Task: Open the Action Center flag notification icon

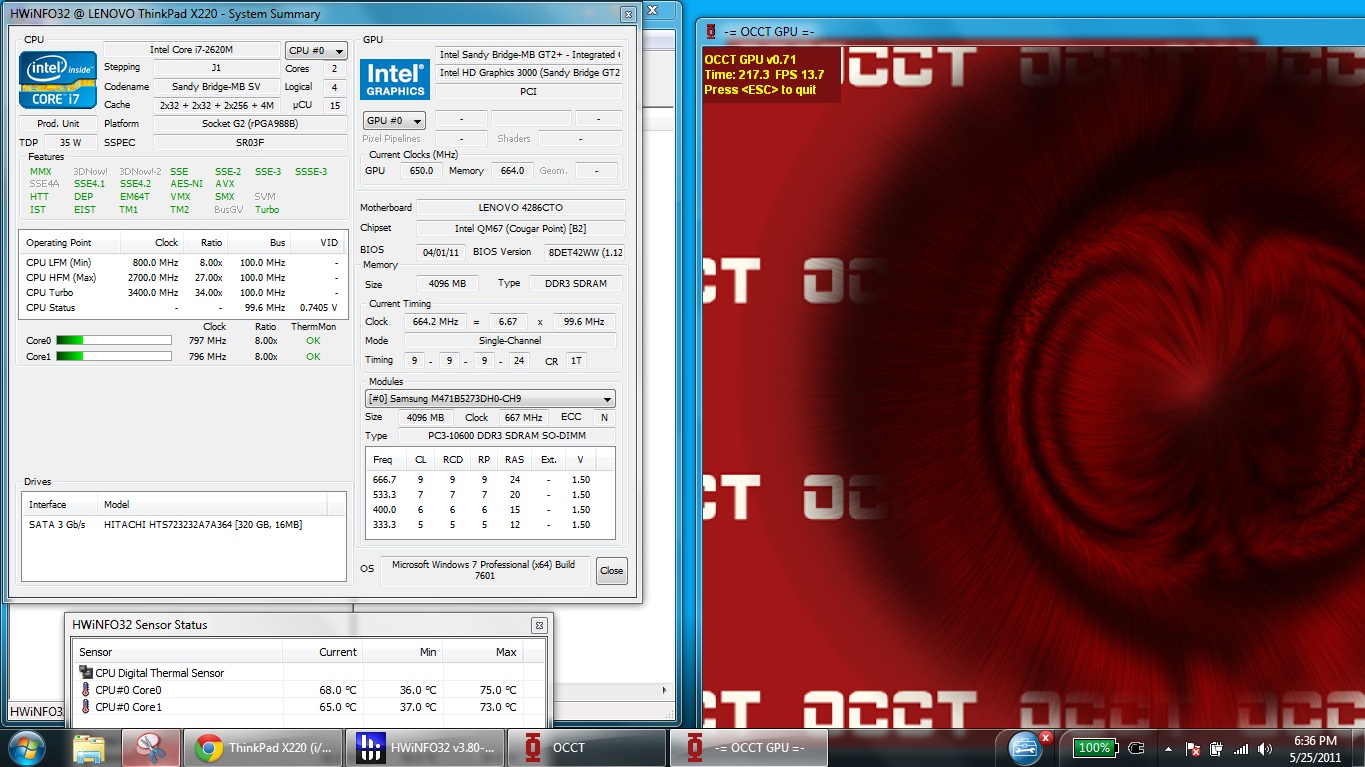Action: click(x=1192, y=748)
